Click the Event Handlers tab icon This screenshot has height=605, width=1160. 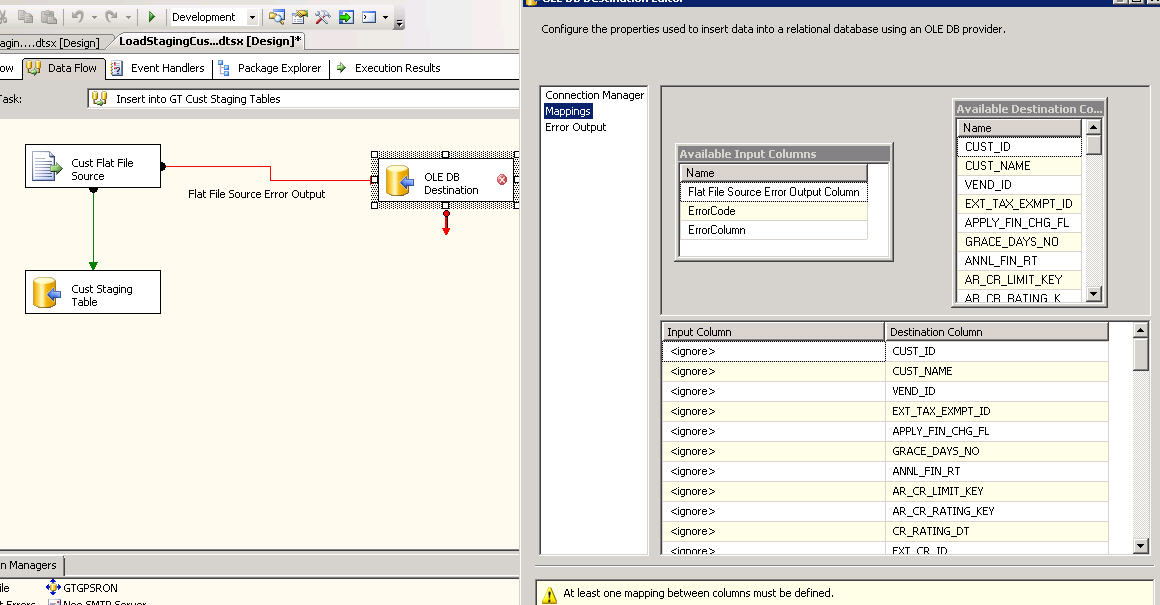point(116,68)
